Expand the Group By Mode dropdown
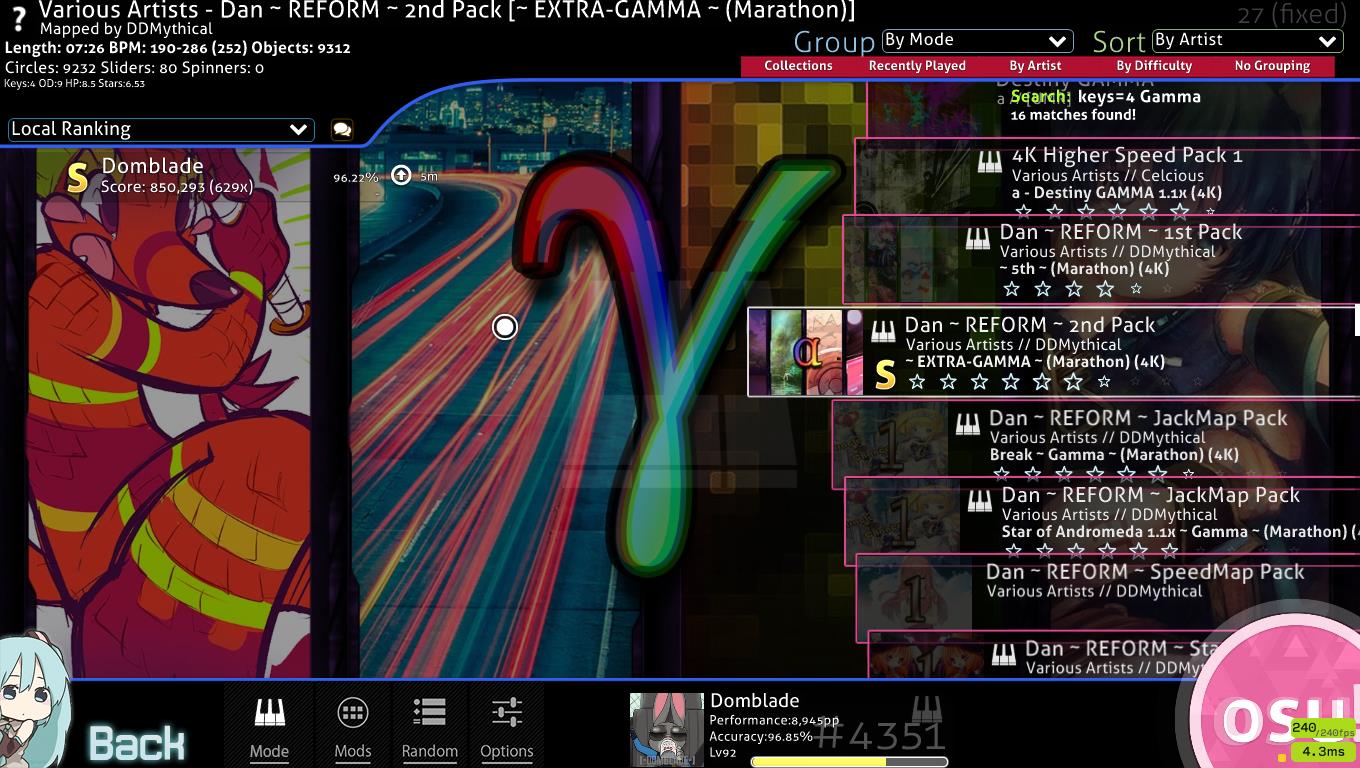The width and height of the screenshot is (1360, 768). coord(976,41)
